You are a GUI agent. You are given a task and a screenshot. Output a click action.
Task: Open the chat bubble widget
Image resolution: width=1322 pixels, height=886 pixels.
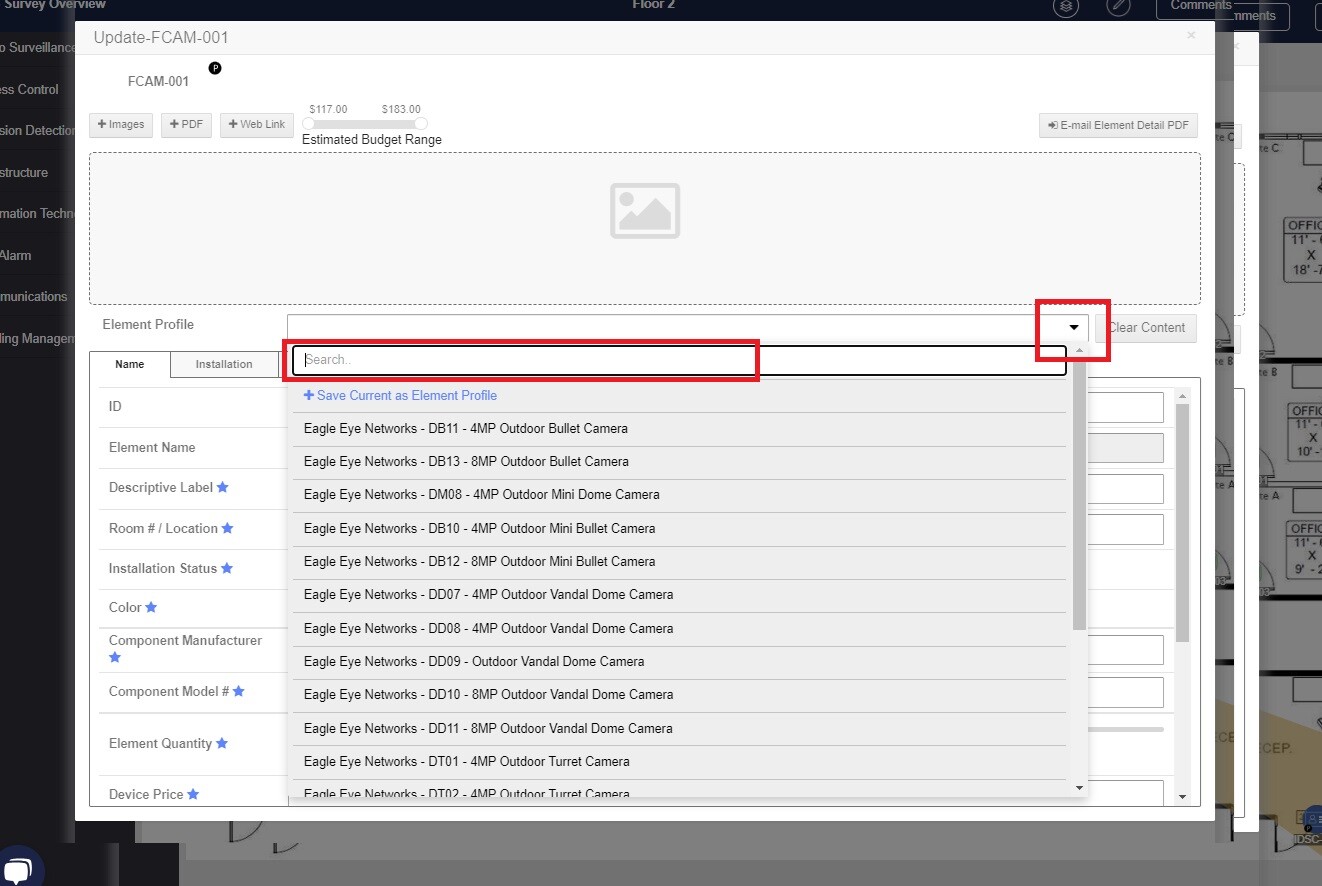pyautogui.click(x=21, y=867)
